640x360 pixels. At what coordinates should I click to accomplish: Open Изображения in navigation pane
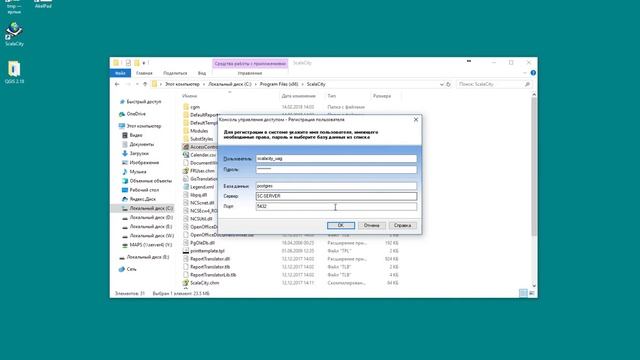[x=144, y=162]
